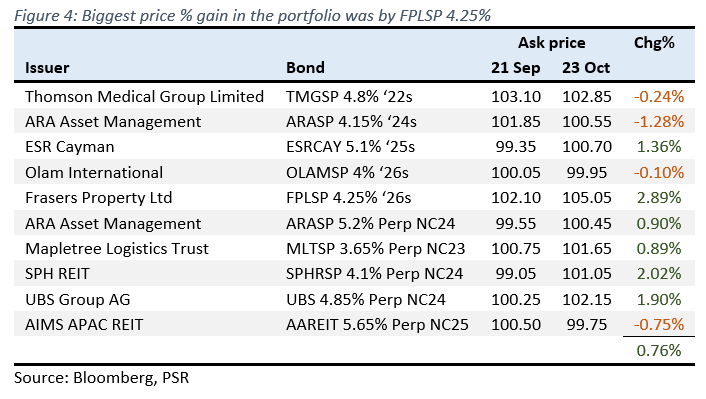
Task: Select the 23 Oct column header
Action: point(586,68)
